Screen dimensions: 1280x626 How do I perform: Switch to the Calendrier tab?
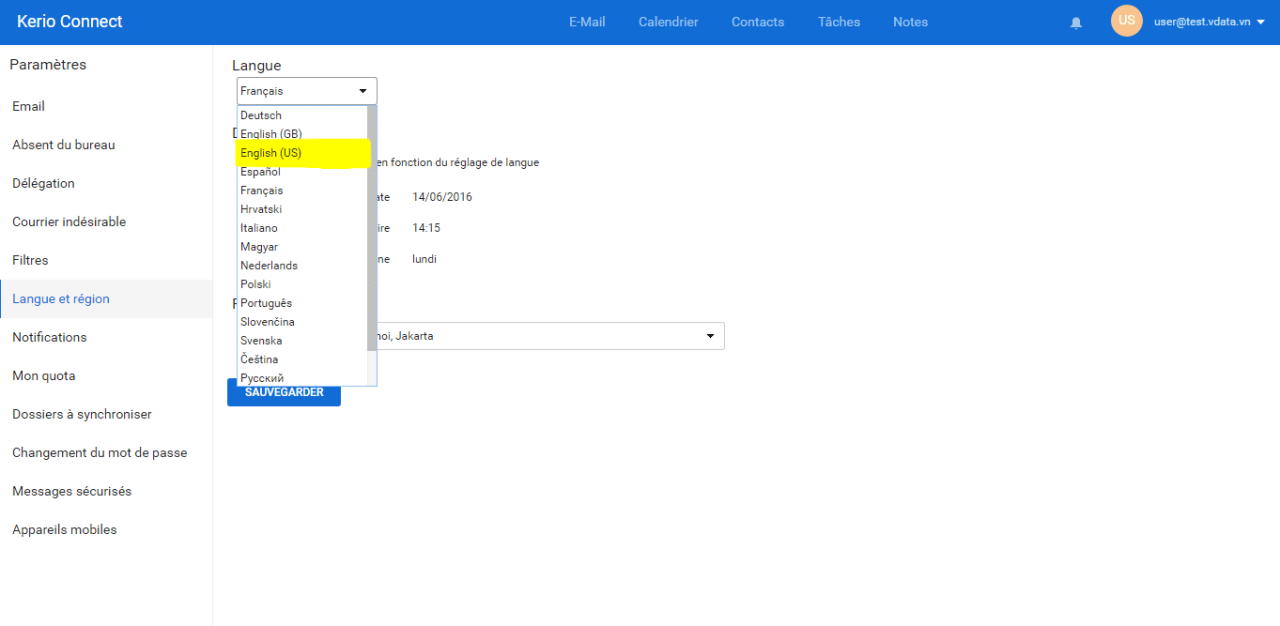pyautogui.click(x=668, y=22)
